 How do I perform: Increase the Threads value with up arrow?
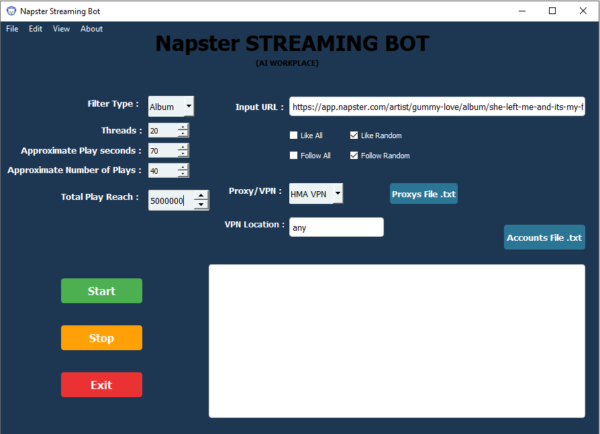[x=183, y=127]
